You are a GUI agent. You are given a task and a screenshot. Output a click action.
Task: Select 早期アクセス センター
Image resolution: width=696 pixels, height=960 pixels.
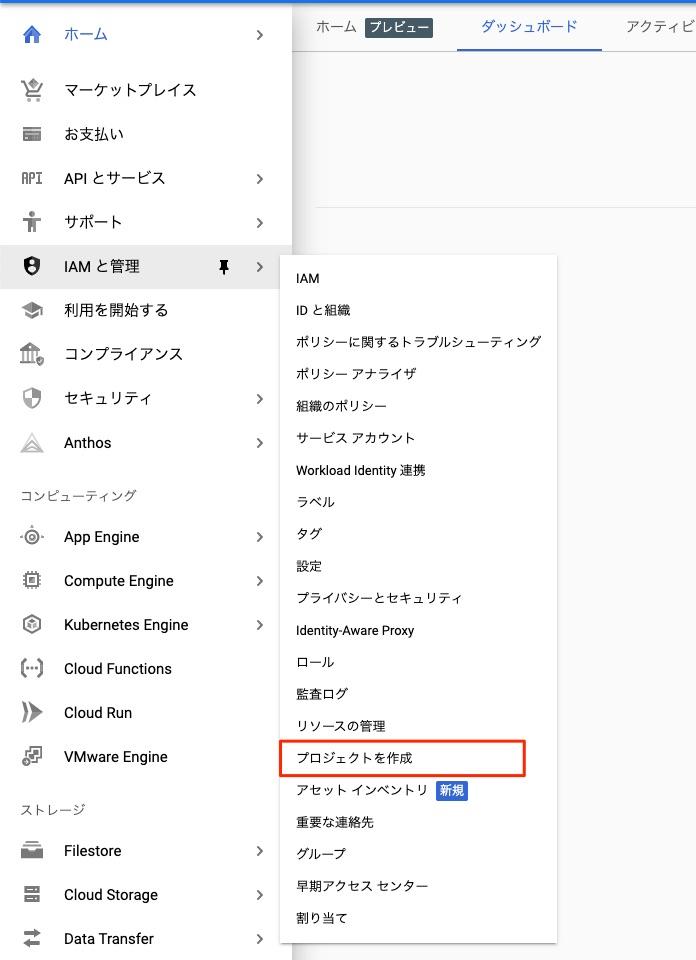coord(362,886)
